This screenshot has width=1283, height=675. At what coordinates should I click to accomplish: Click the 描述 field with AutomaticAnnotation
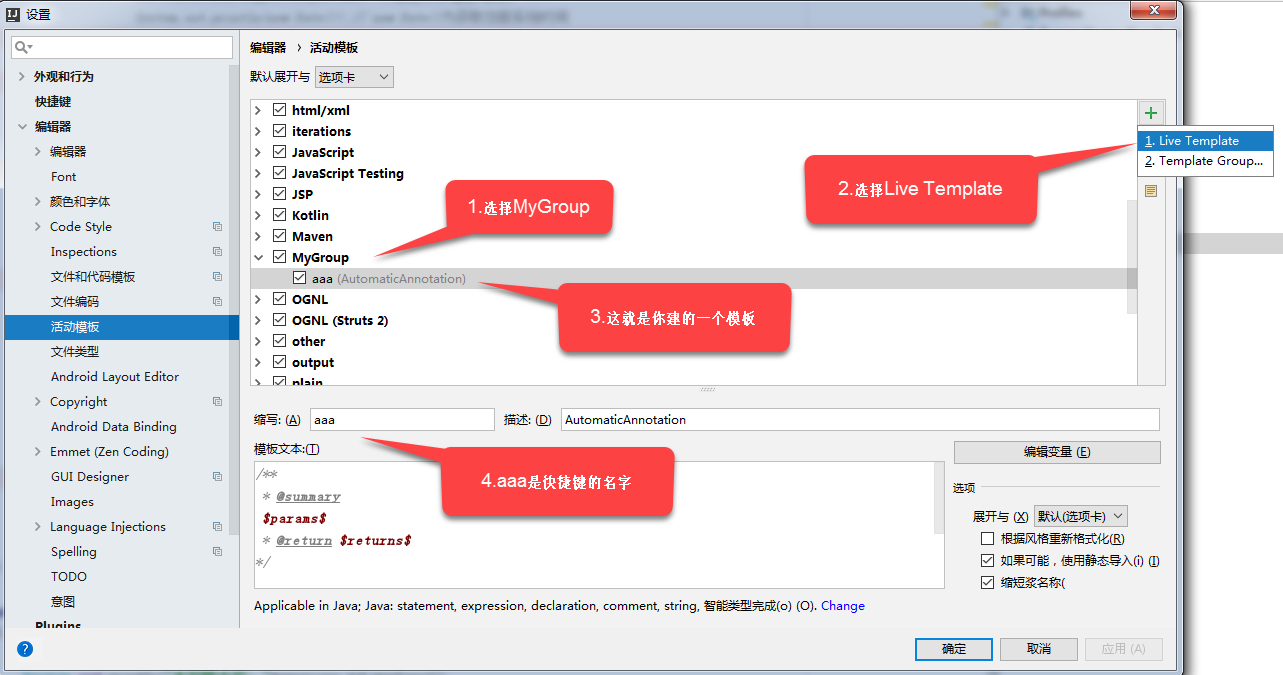pos(860,420)
